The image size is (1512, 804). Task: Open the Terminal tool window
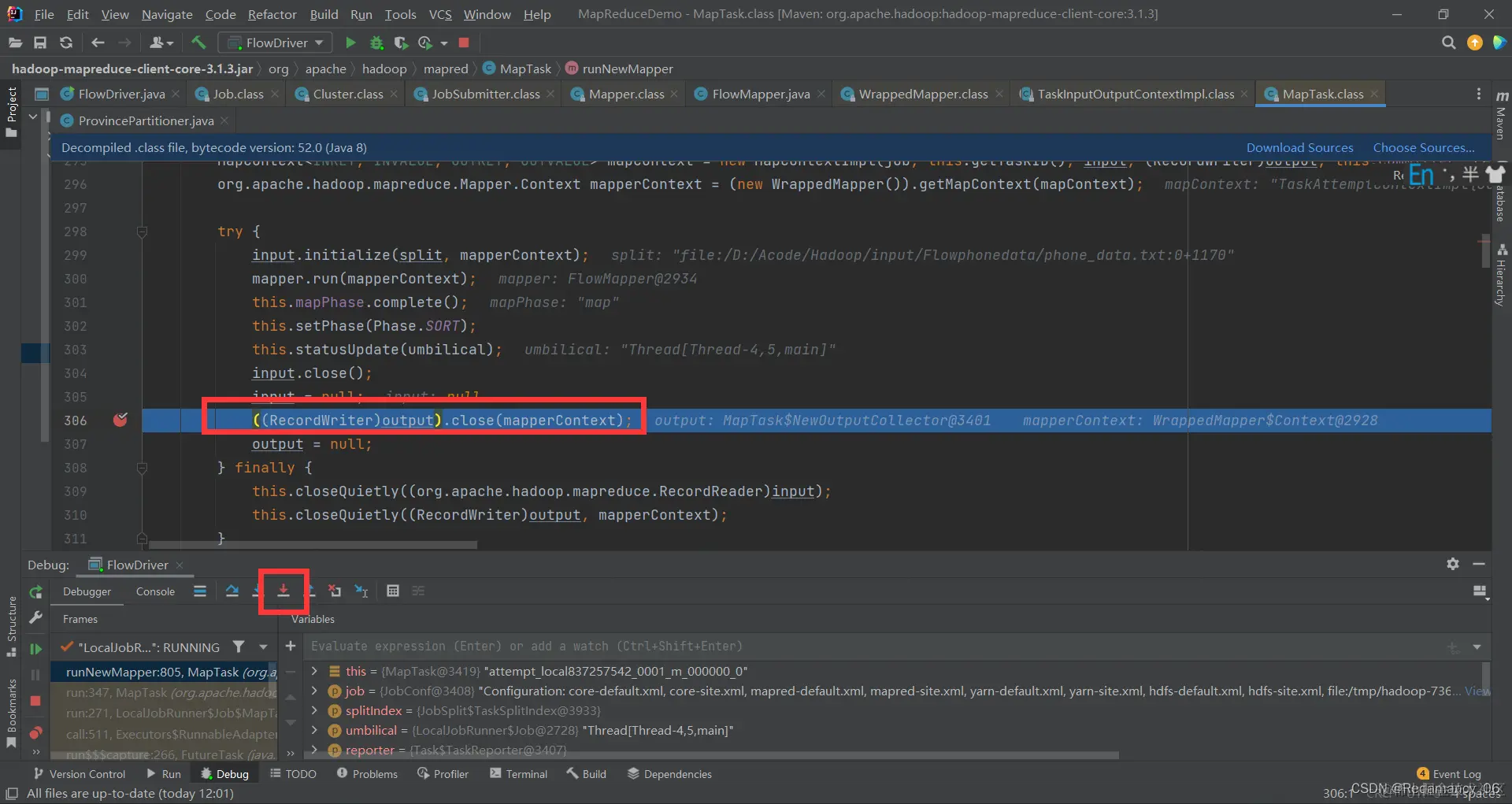point(518,774)
